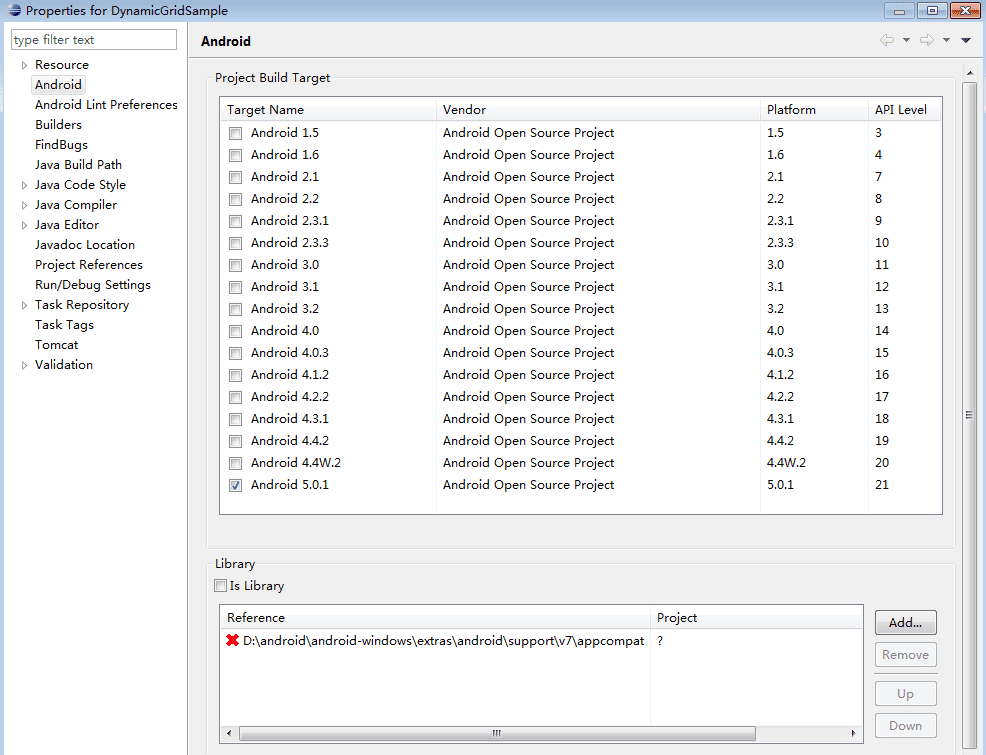Enable the Android 4.4.2 target checkbox
The width and height of the screenshot is (986, 755).
[x=235, y=441]
